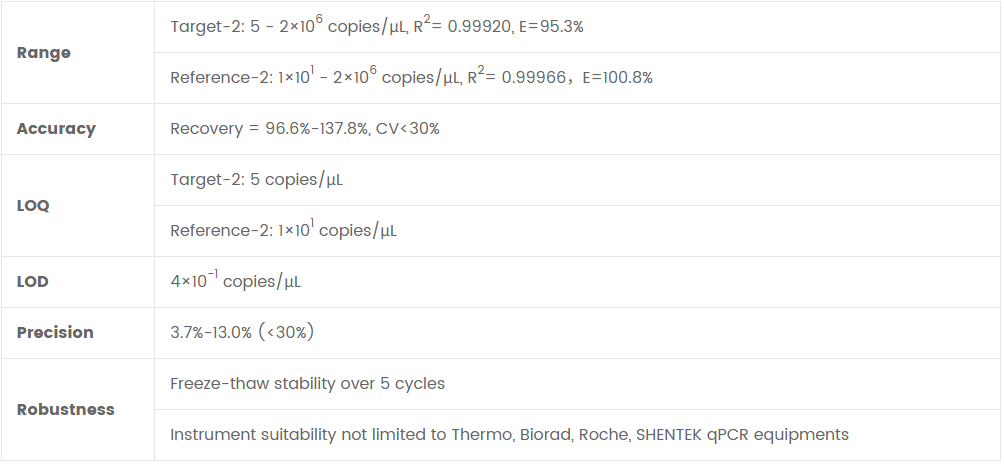The height and width of the screenshot is (464, 1004).
Task: Select the Accuracy row label
Action: (x=56, y=129)
